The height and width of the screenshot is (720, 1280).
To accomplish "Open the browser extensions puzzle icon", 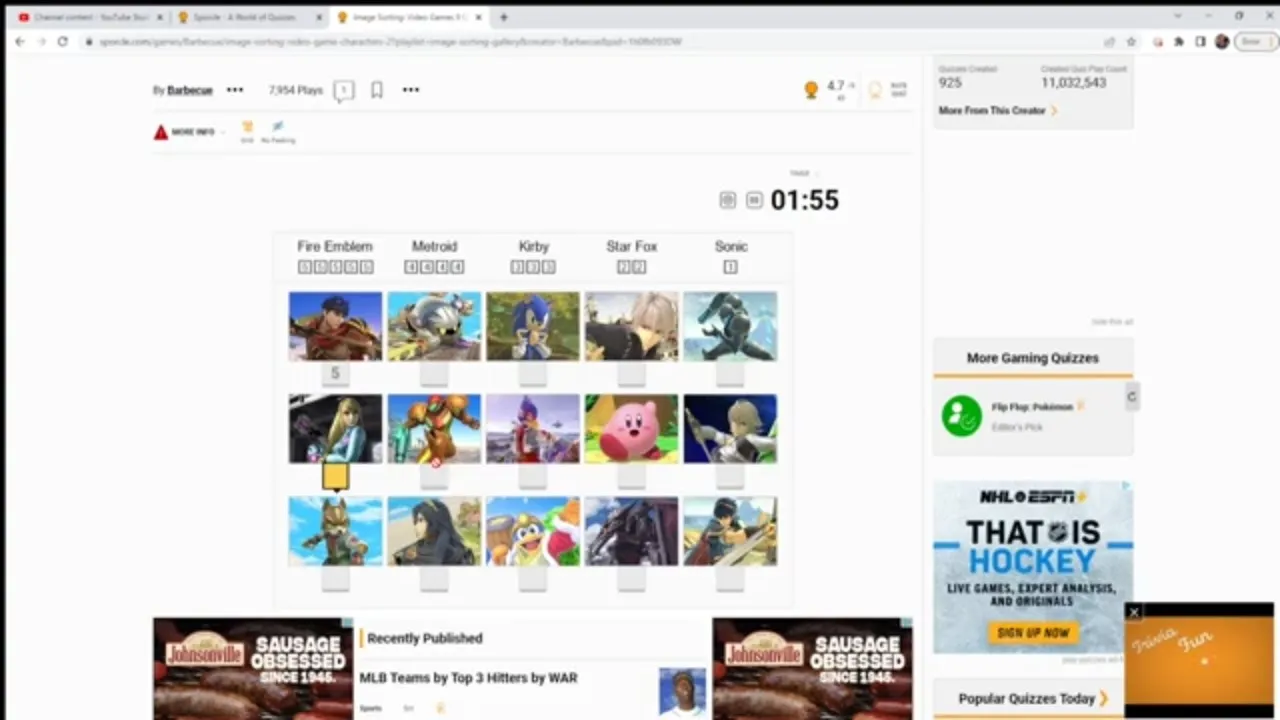I will click(1180, 41).
